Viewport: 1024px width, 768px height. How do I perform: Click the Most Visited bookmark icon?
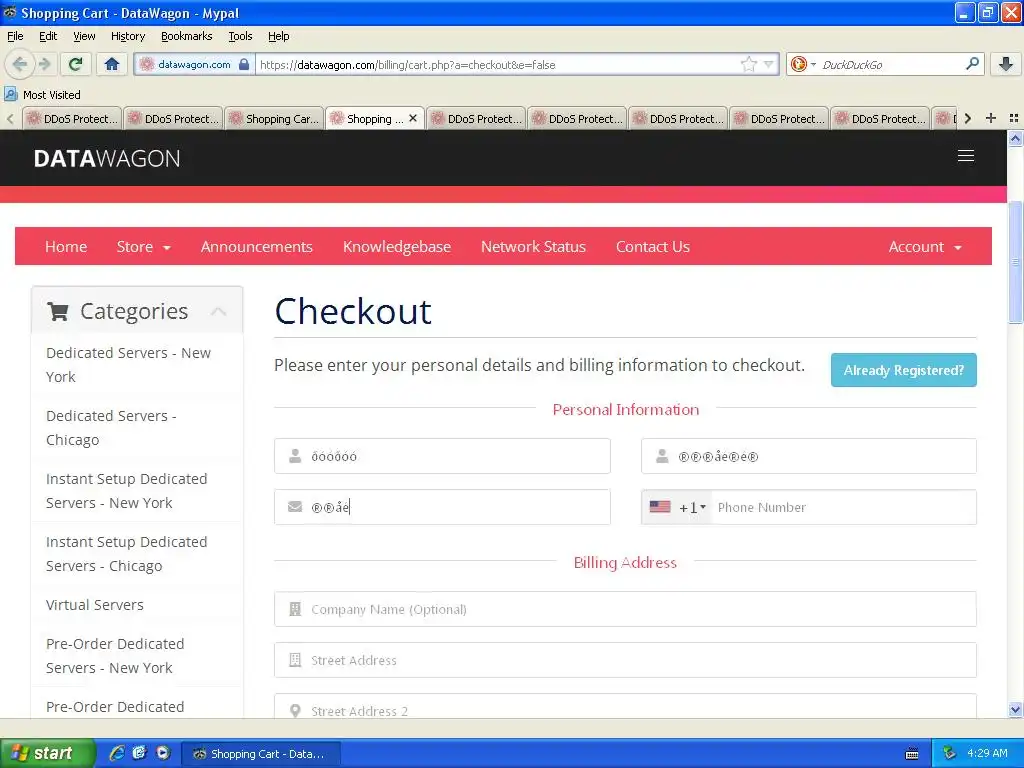tap(10, 94)
